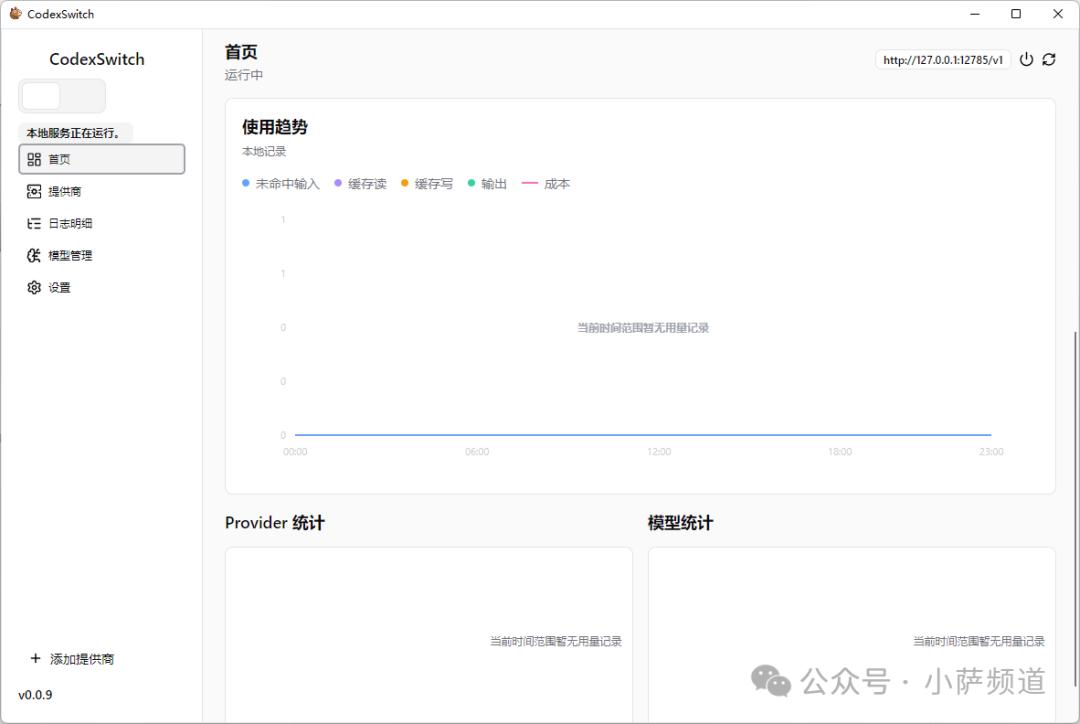1080x724 pixels.
Task: Click the 添加提供商 button
Action: (x=72, y=659)
